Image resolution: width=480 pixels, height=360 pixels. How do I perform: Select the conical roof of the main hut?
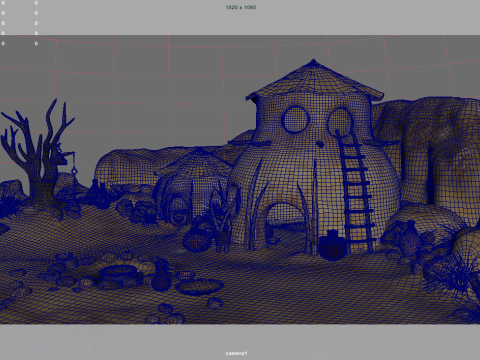[314, 80]
